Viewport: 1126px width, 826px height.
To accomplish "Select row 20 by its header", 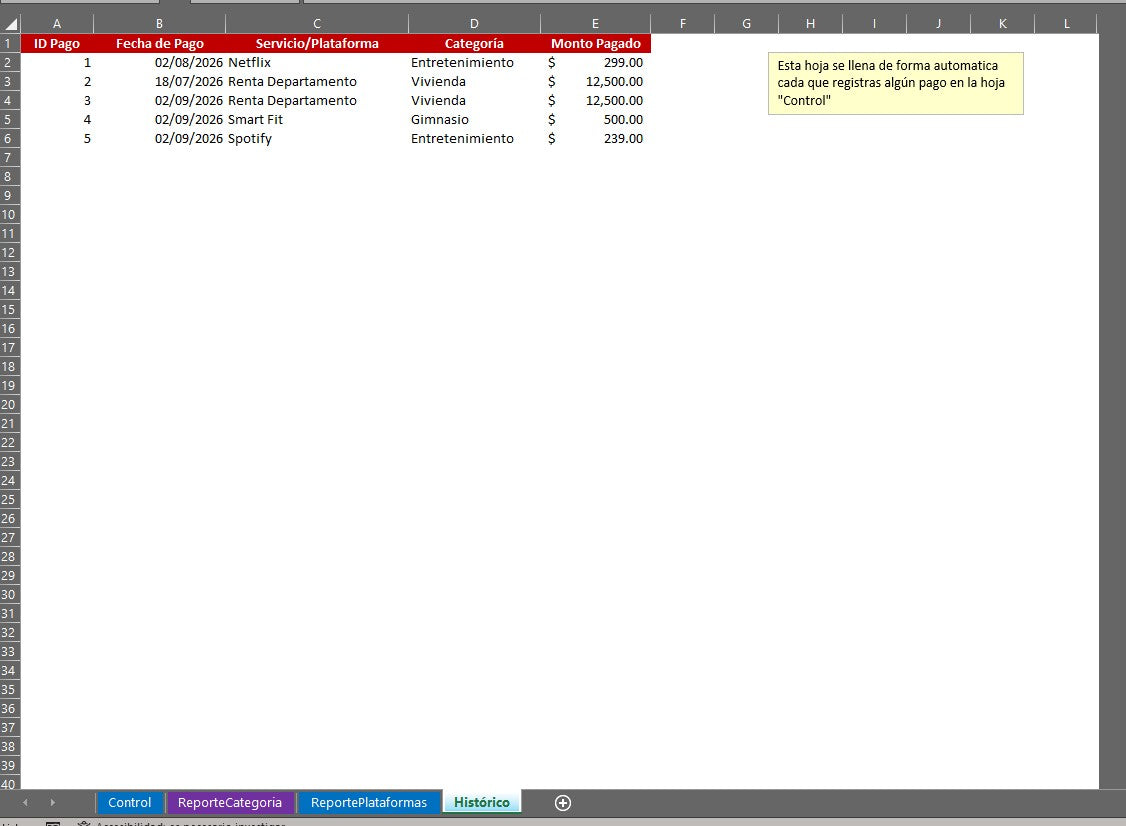I will coord(10,404).
